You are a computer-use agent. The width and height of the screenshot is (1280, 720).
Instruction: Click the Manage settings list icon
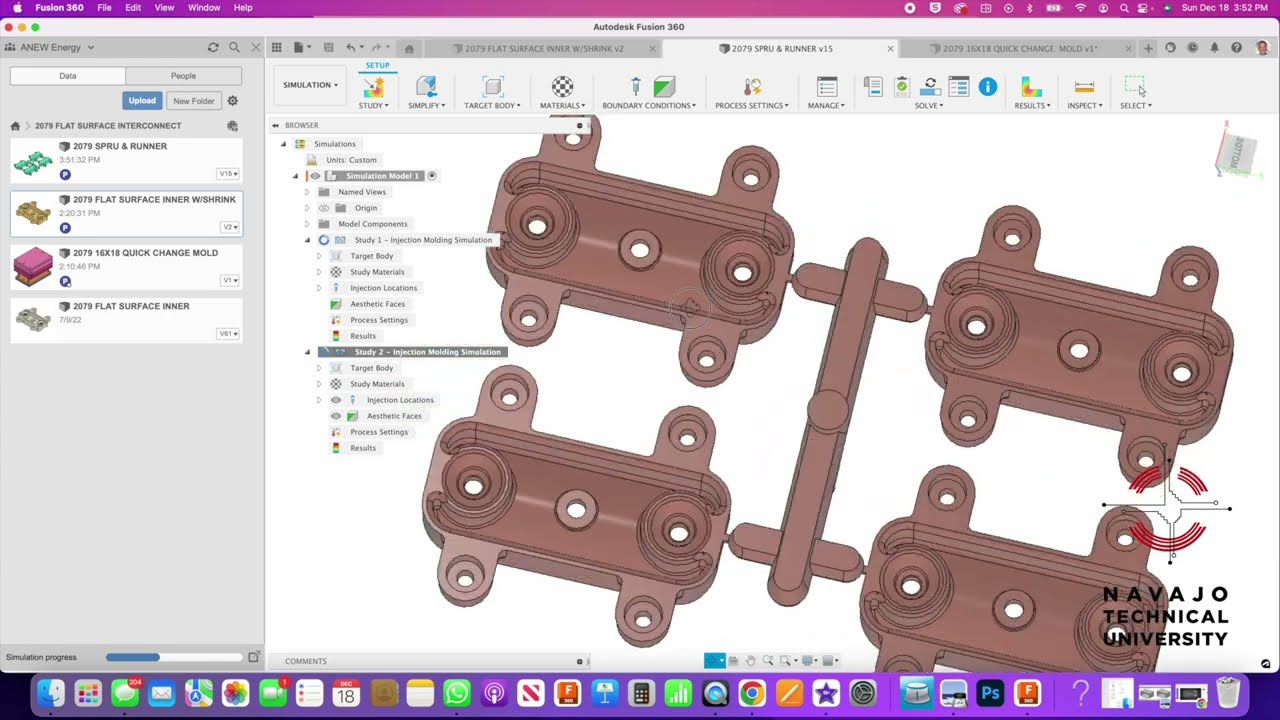[826, 87]
